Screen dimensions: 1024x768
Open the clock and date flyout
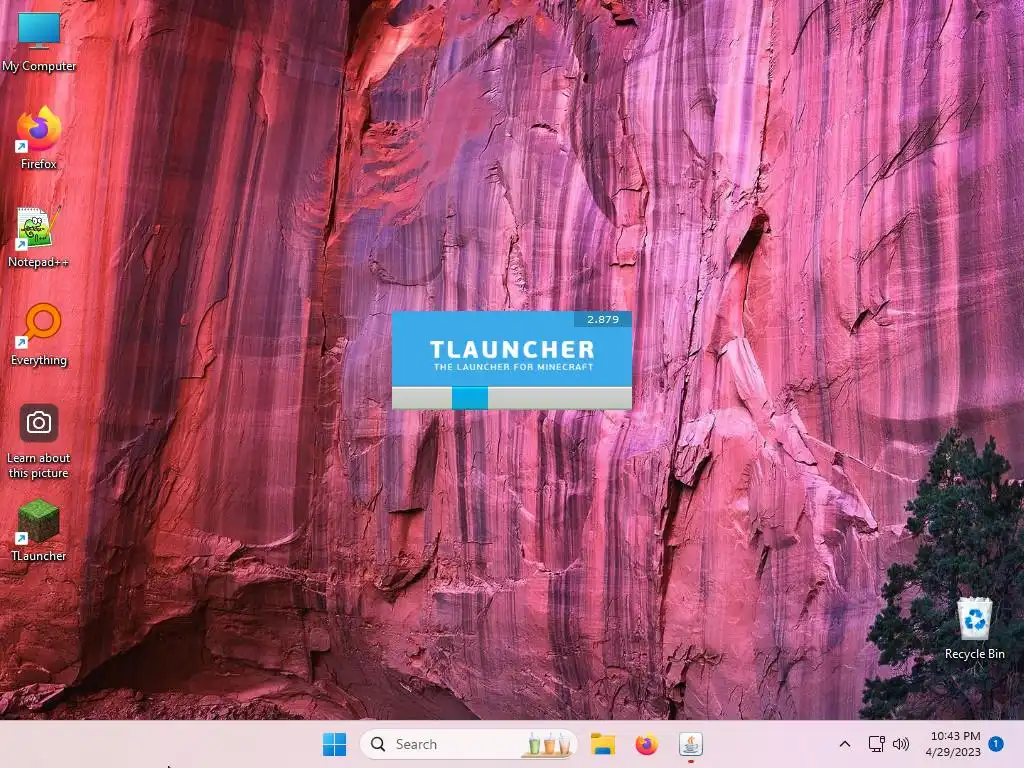(x=953, y=744)
